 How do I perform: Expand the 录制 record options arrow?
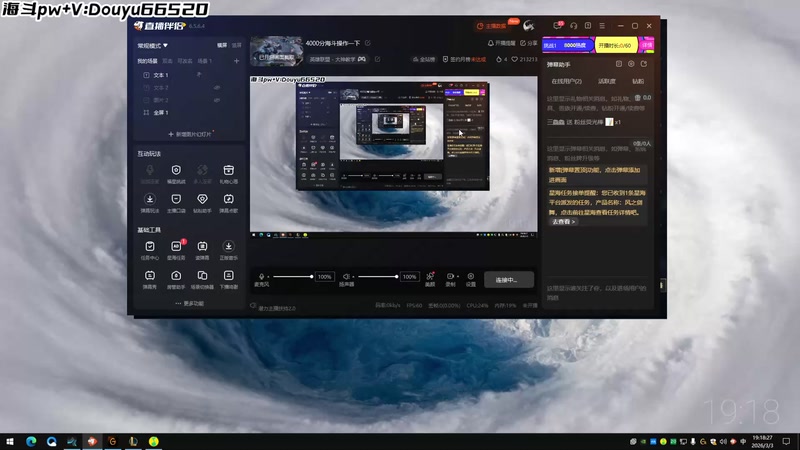(x=458, y=277)
